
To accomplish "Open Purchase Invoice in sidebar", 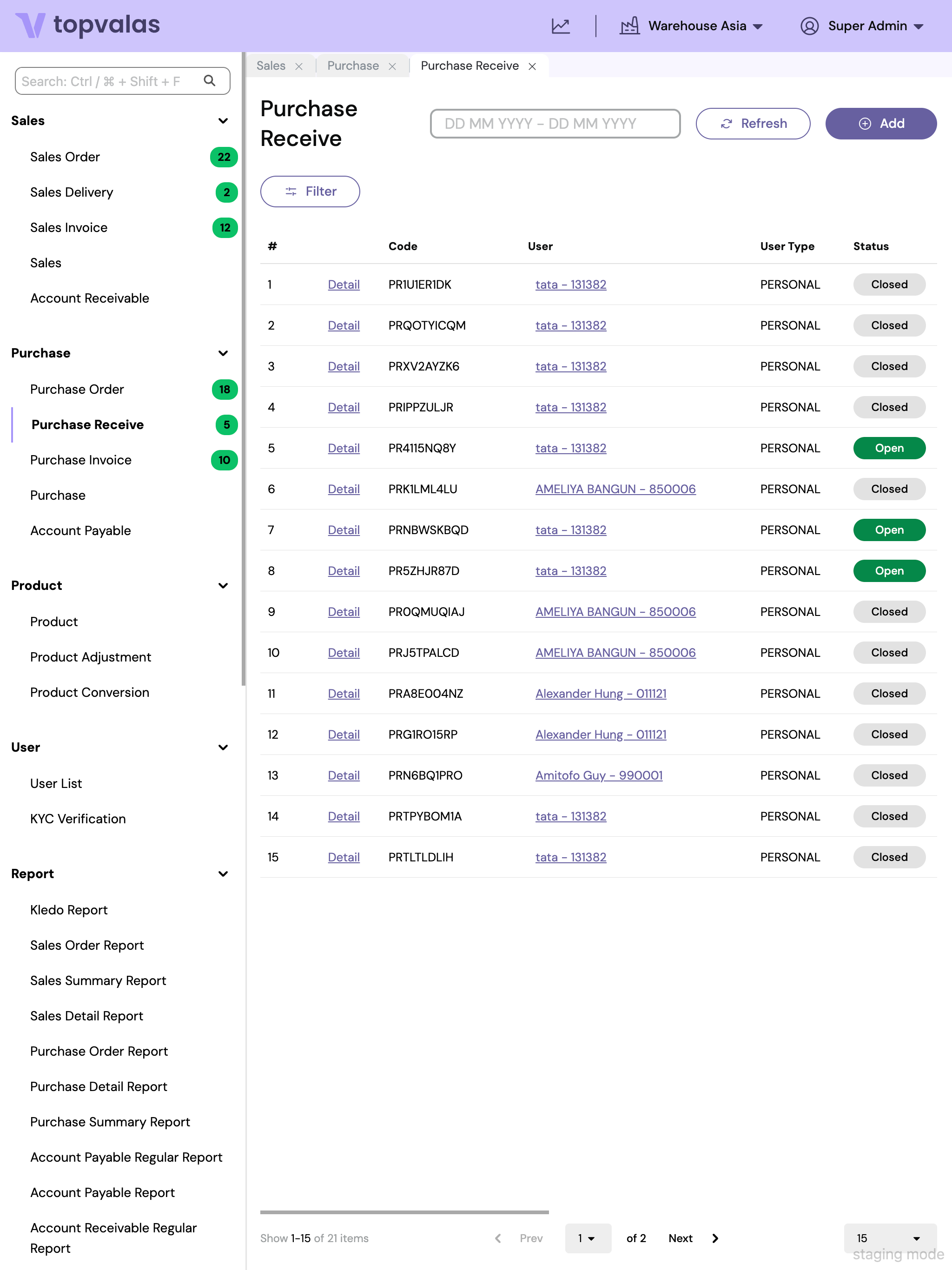I will pos(81,460).
